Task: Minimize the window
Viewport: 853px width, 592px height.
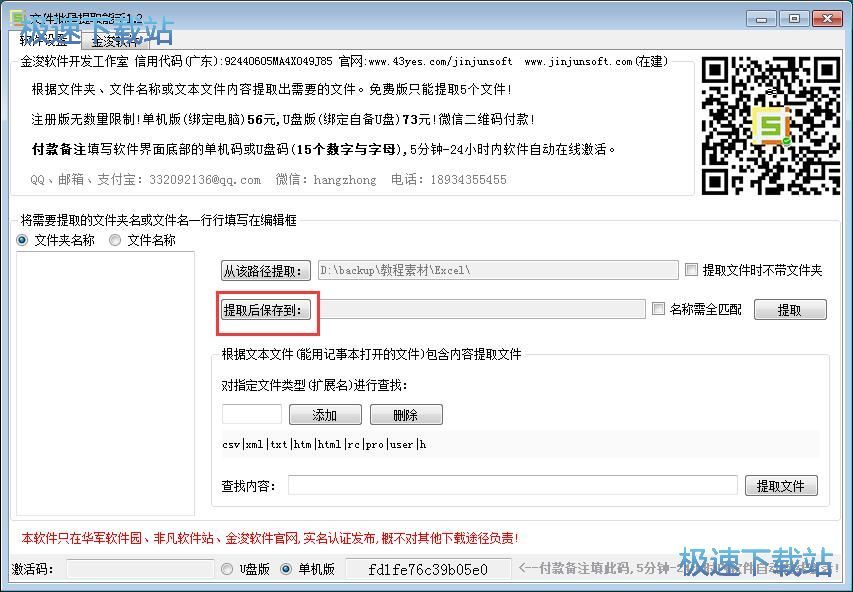Action: pyautogui.click(x=761, y=19)
